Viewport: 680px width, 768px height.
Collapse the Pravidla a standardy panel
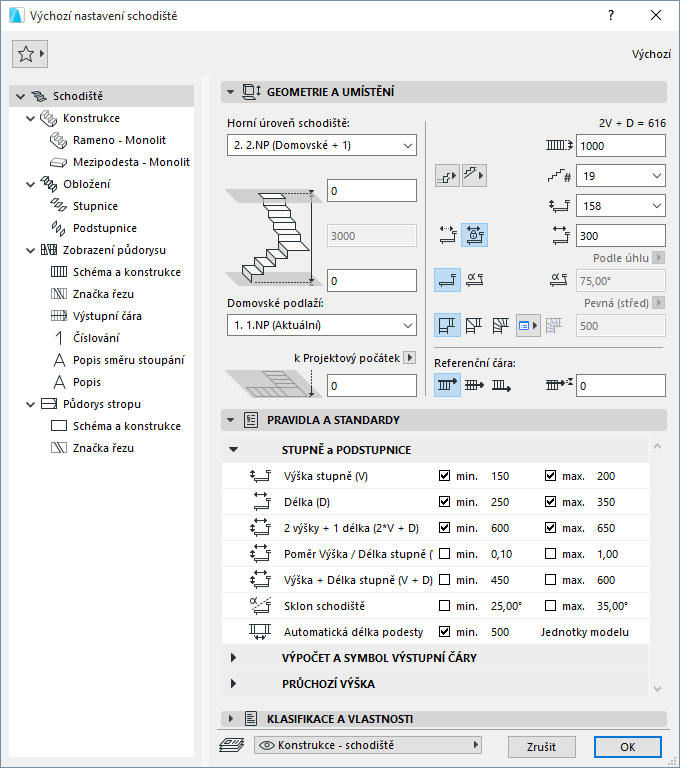click(230, 420)
